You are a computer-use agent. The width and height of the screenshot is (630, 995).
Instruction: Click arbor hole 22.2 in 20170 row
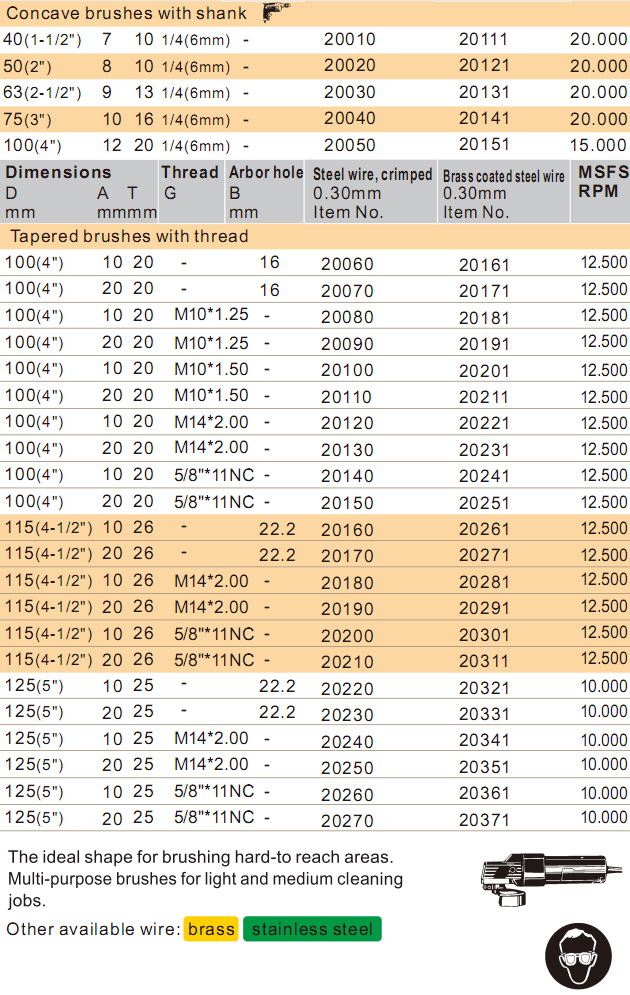point(277,555)
